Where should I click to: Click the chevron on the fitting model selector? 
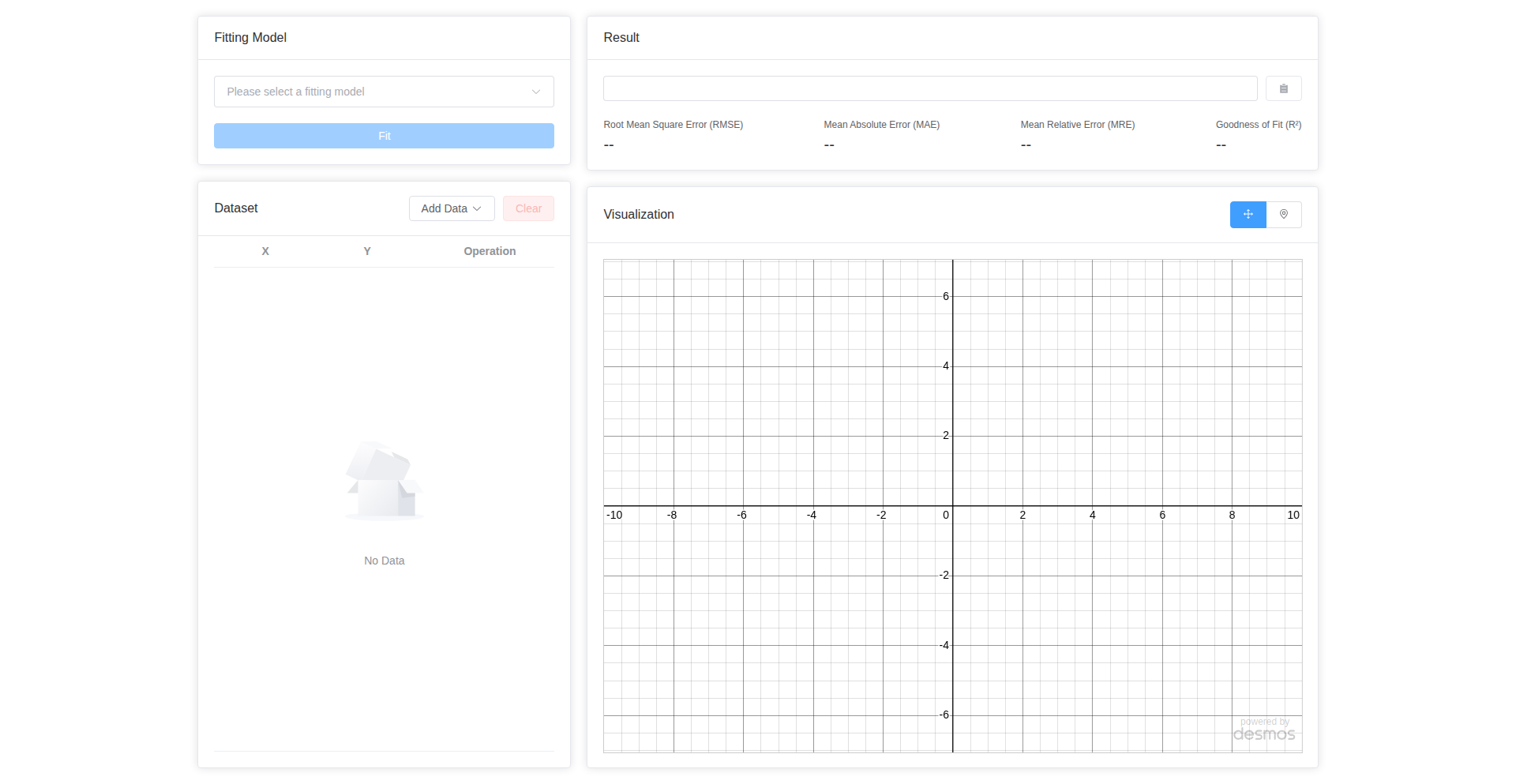(536, 92)
